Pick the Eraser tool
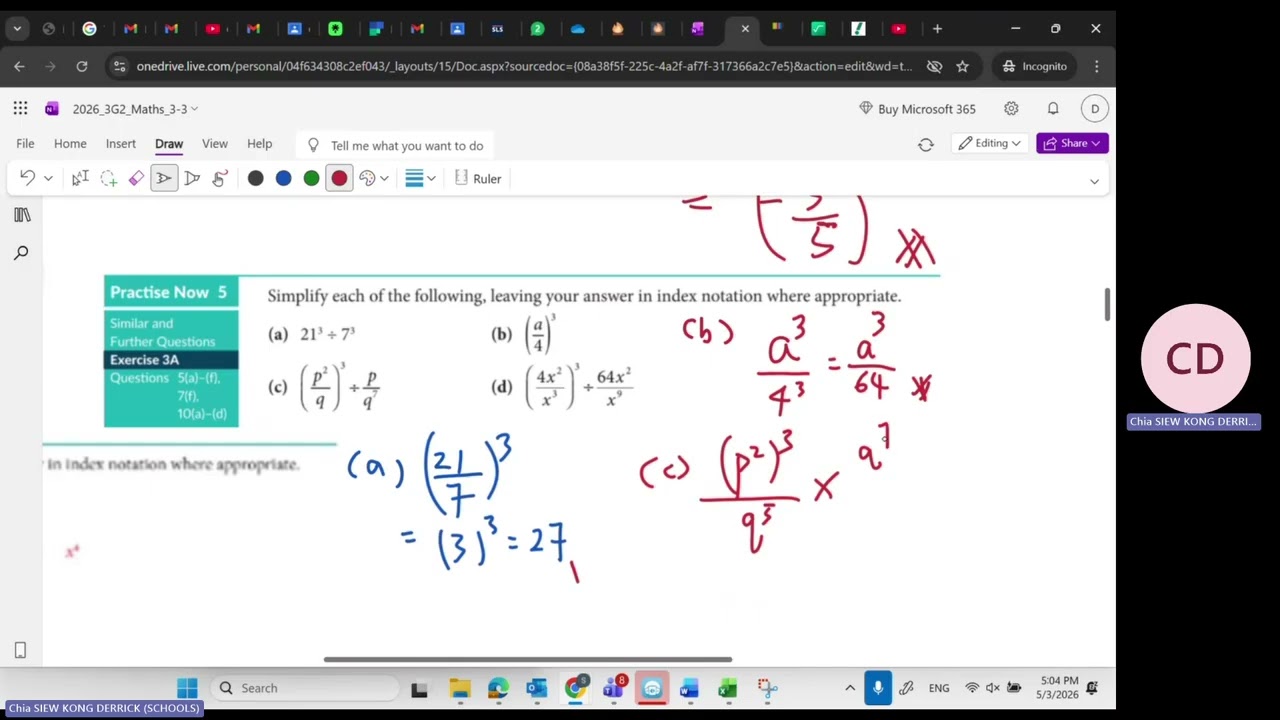The width and height of the screenshot is (1280, 720). point(136,178)
